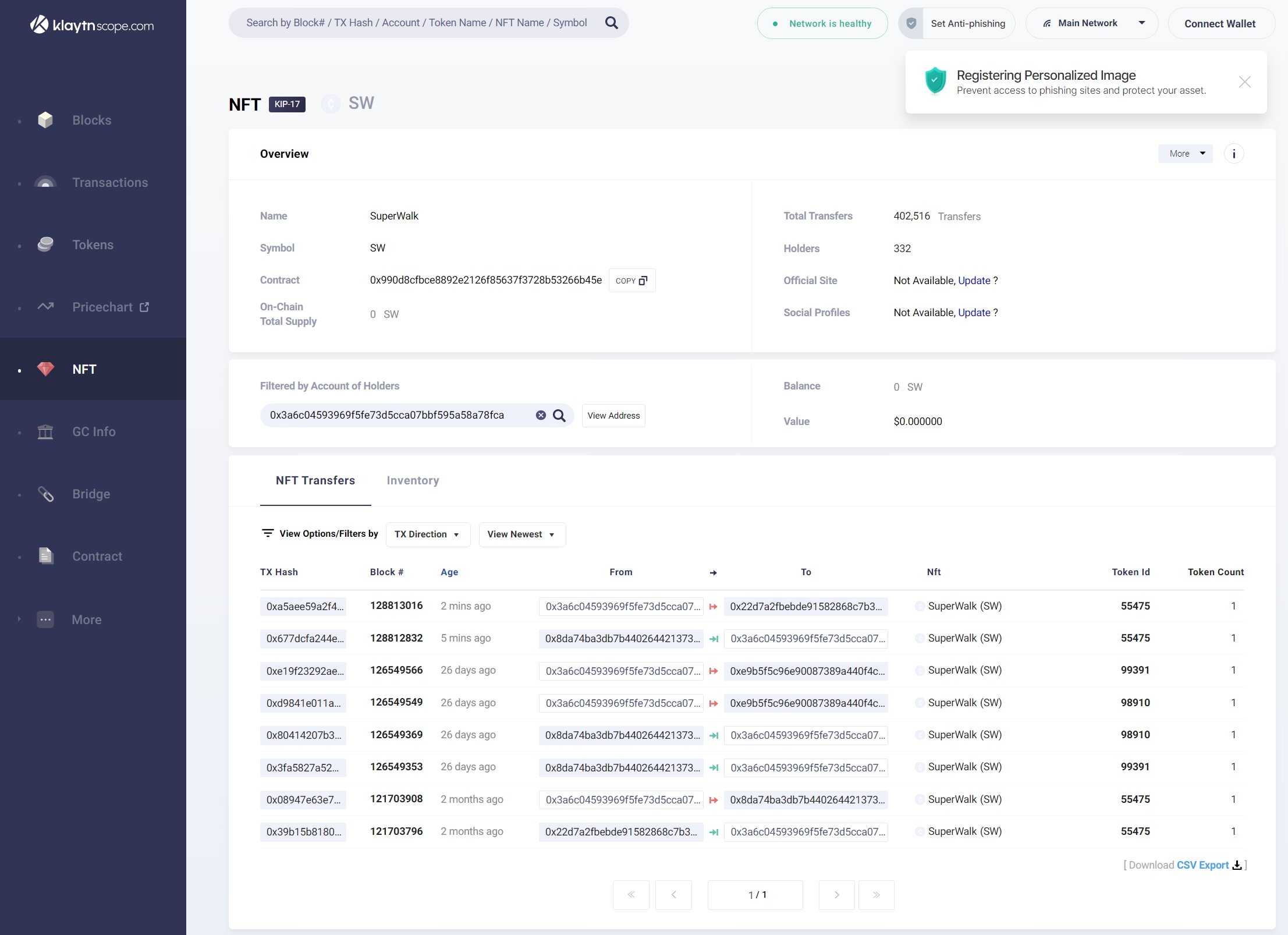Viewport: 1288px width, 935px height.
Task: Click Update link for Official Site
Action: pyautogui.click(x=974, y=281)
